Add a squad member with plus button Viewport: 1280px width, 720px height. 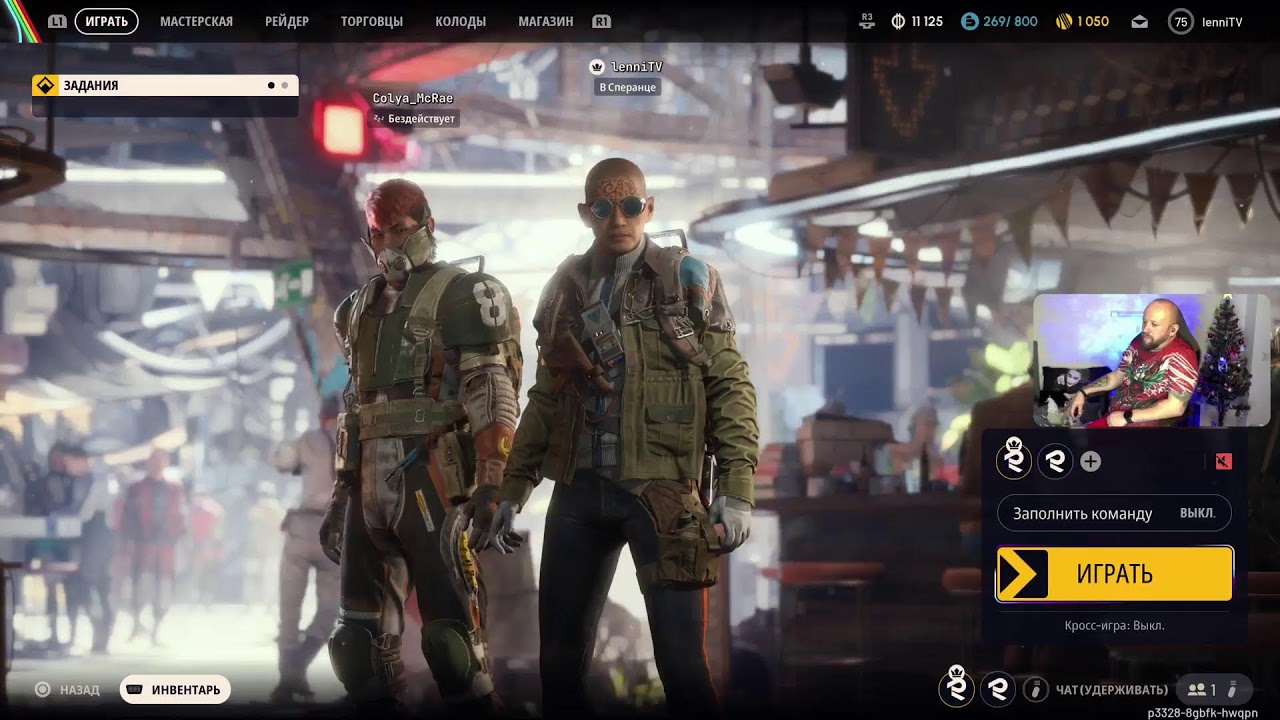point(1091,462)
